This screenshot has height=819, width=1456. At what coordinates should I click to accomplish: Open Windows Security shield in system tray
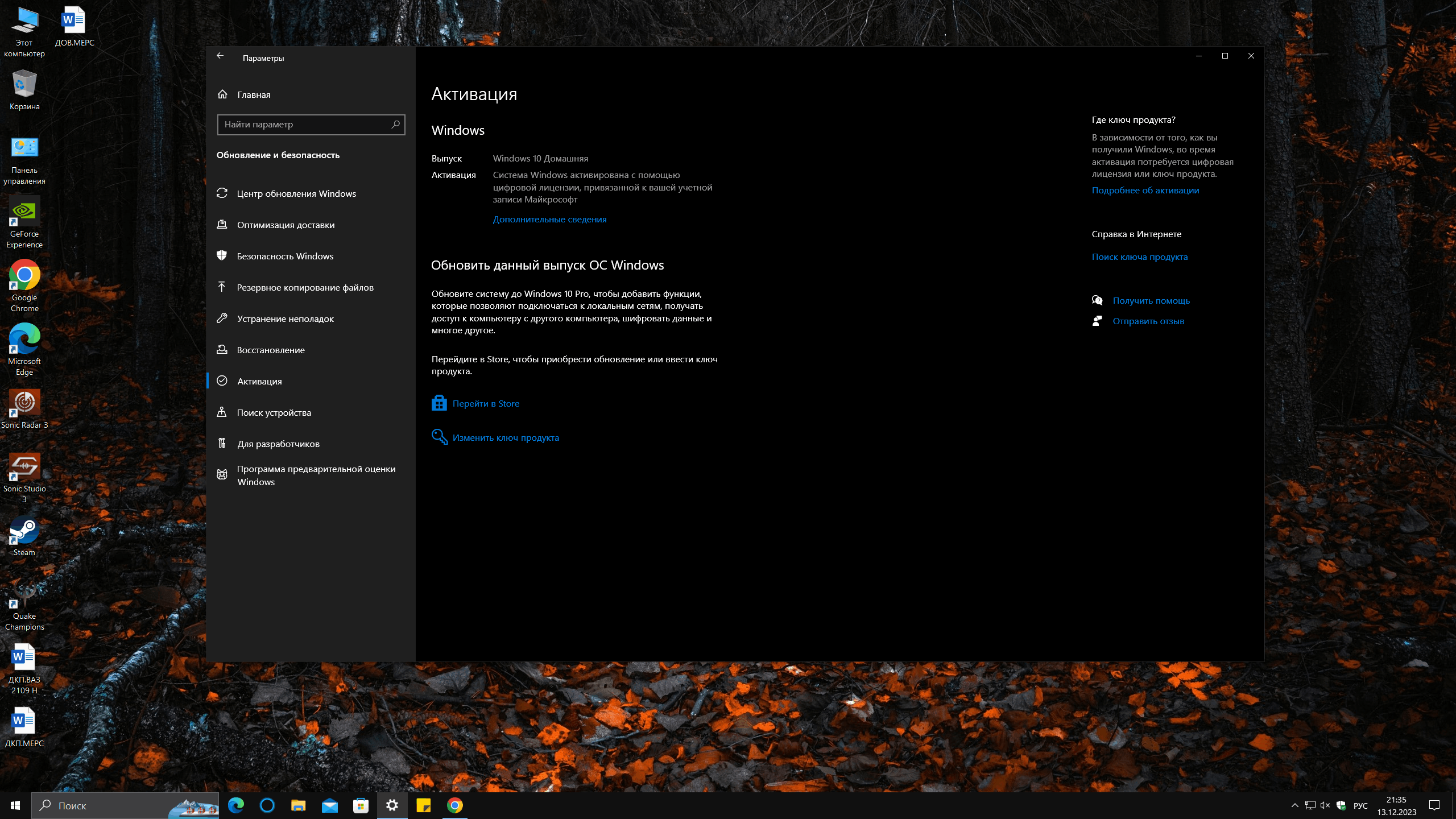[x=1341, y=805]
